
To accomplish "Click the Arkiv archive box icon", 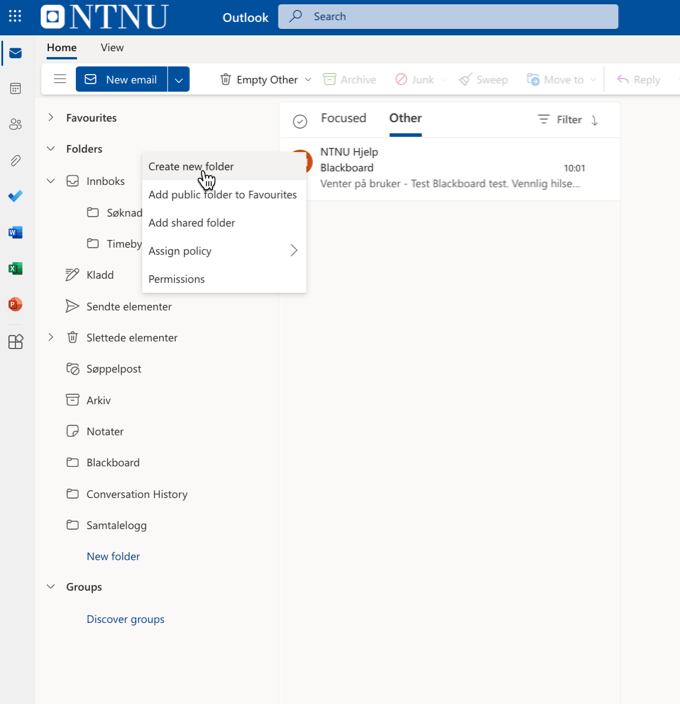I will coord(72,400).
